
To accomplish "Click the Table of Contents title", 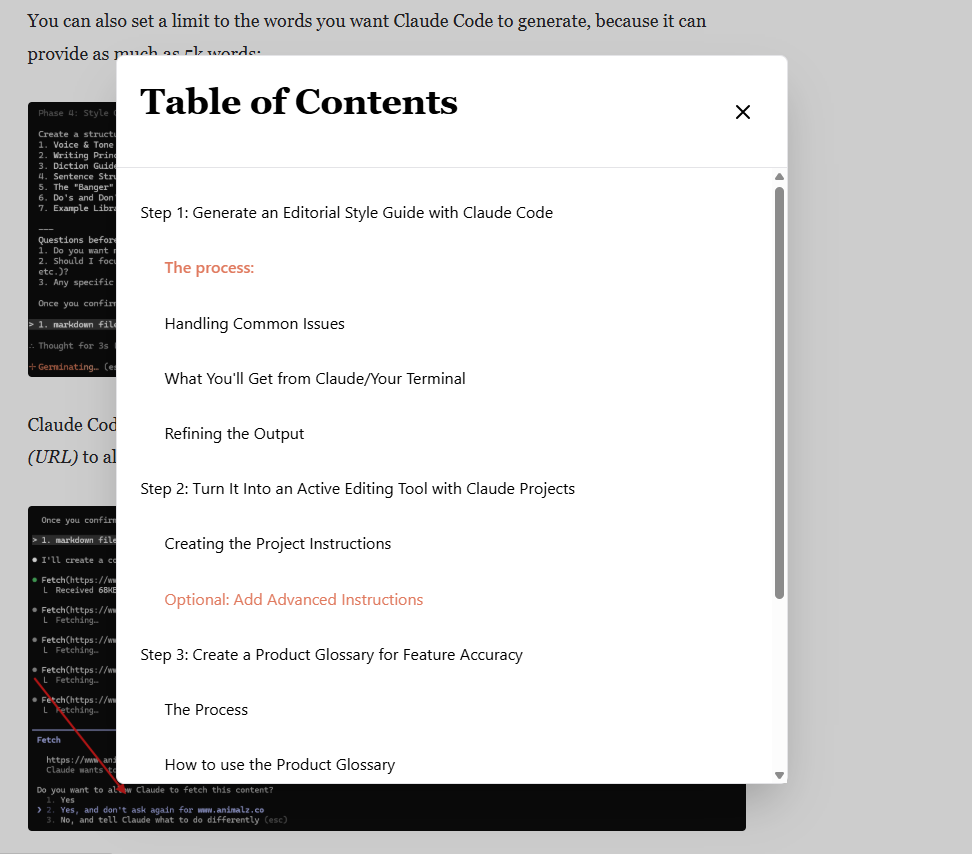I will coord(298,101).
